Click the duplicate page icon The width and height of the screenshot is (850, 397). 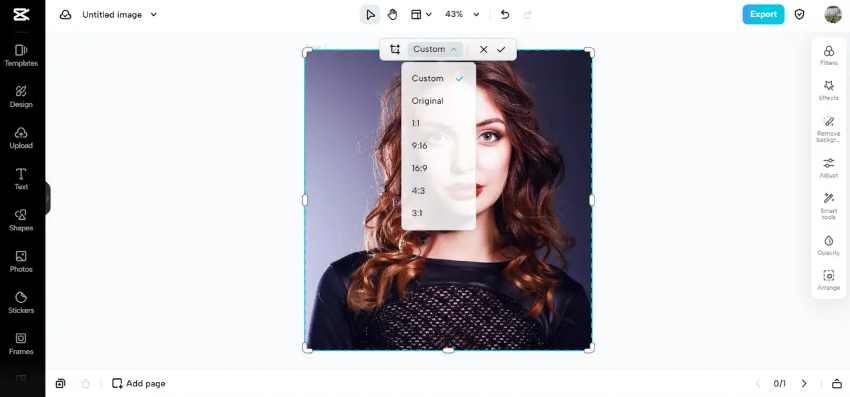pyautogui.click(x=60, y=383)
